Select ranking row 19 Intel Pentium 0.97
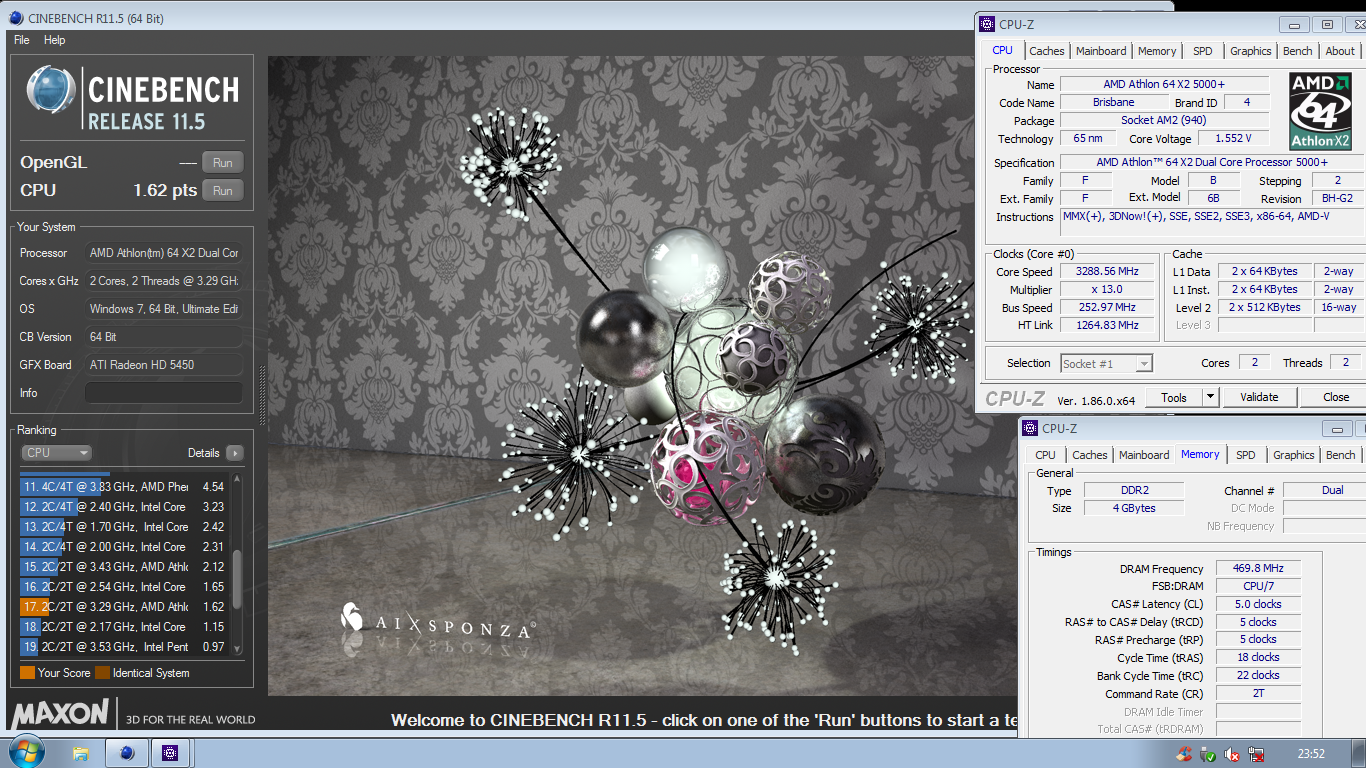 pyautogui.click(x=124, y=647)
